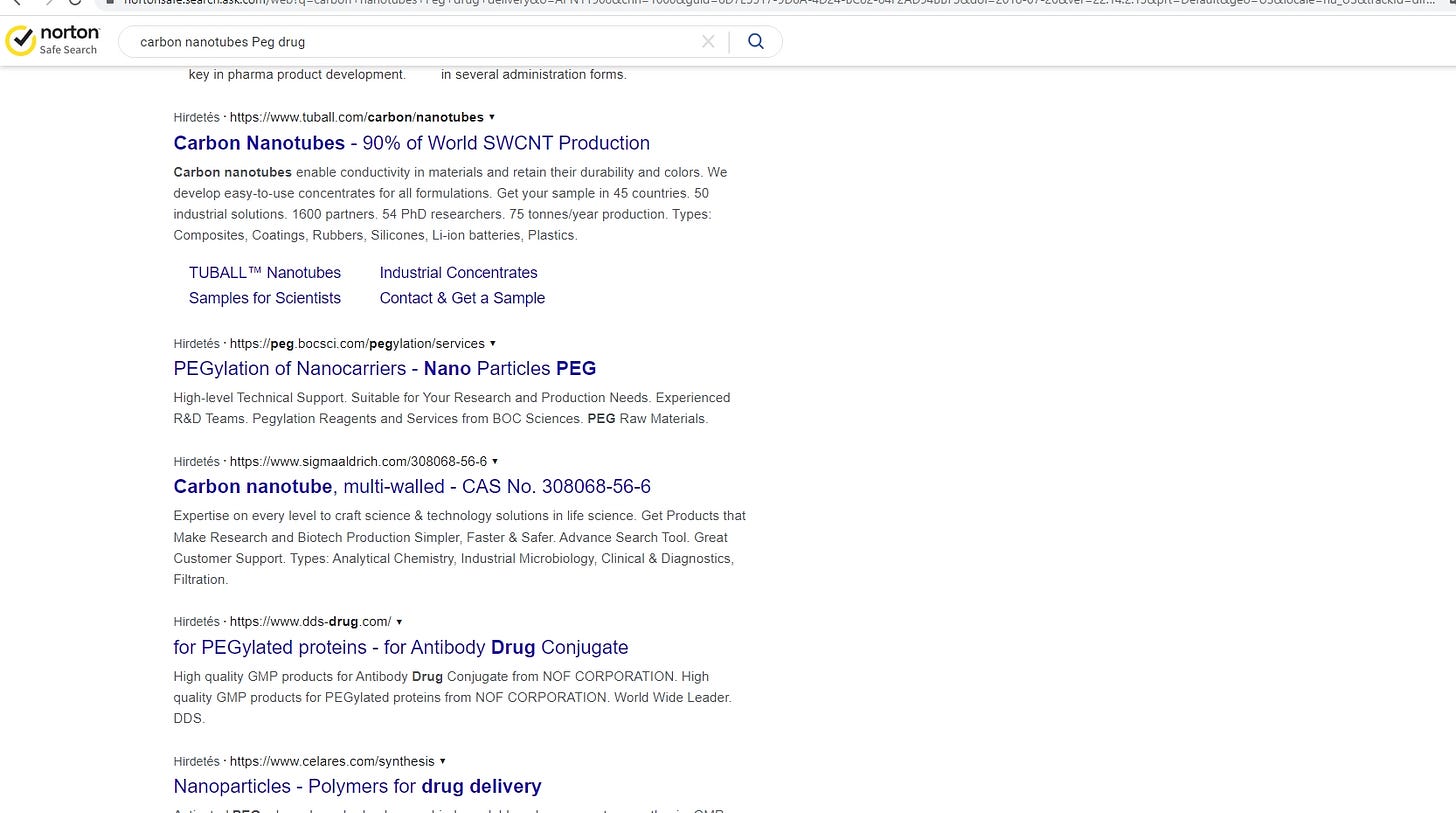Click the https://www.tuball.com/carbon/nanotubes URL text

coord(357,117)
